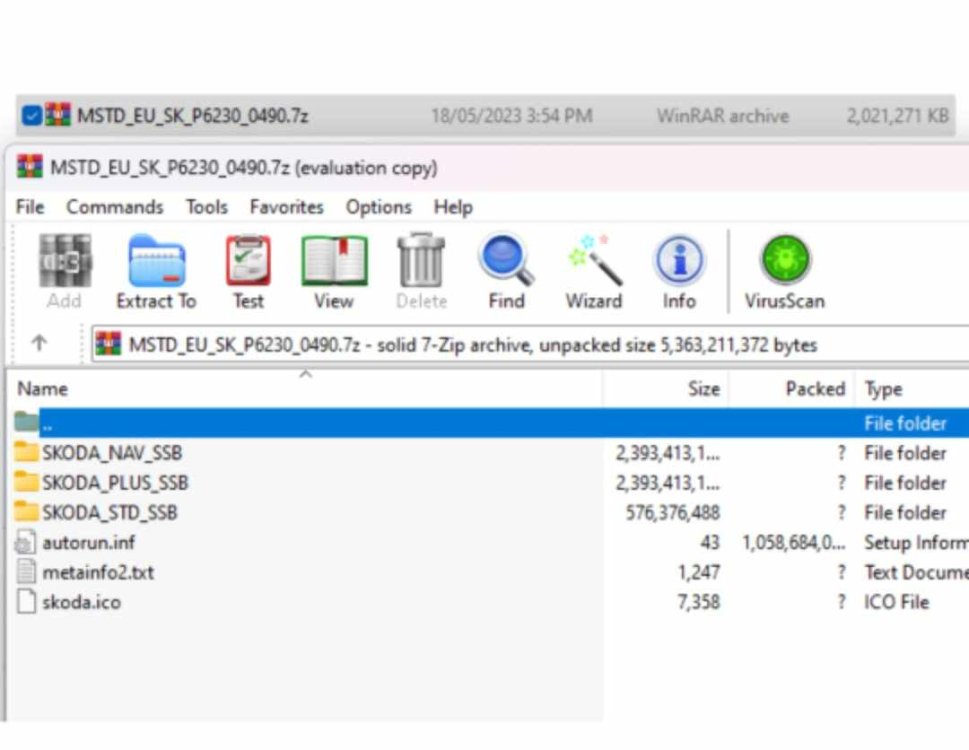Click the archive path address field
Screen dimensions: 969x750
pos(530,344)
